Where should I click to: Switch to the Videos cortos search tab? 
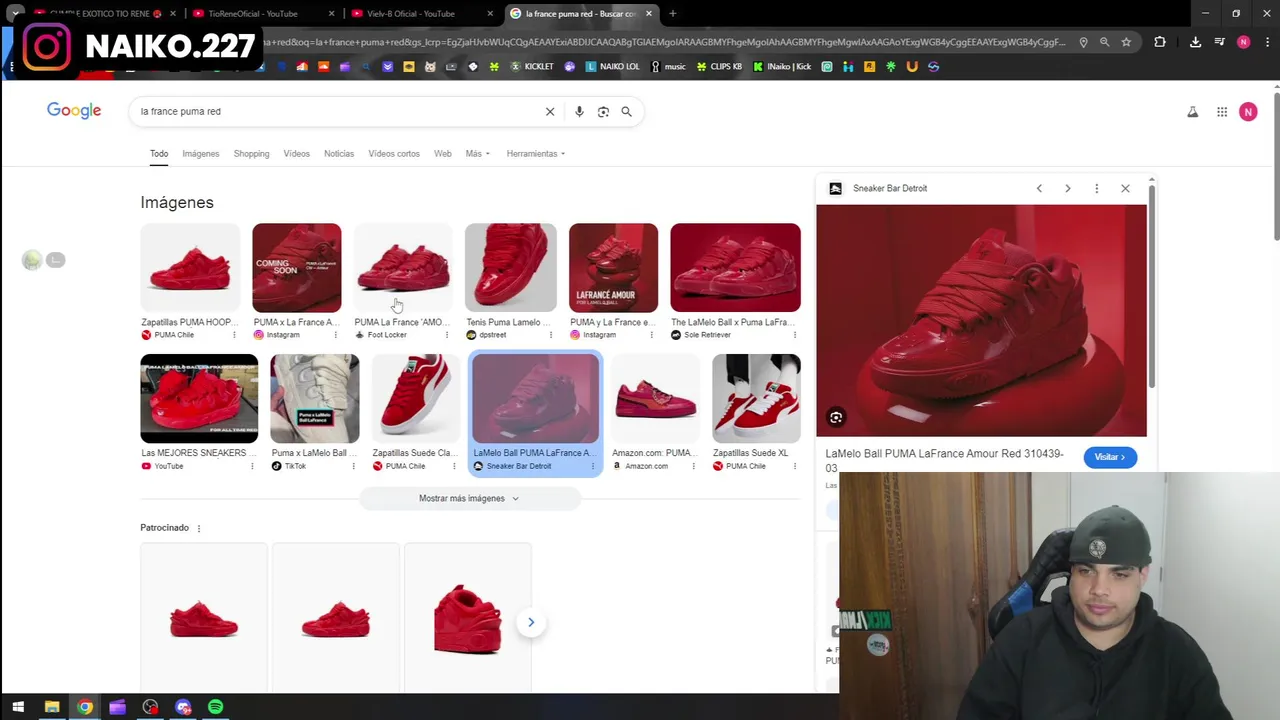pos(394,153)
